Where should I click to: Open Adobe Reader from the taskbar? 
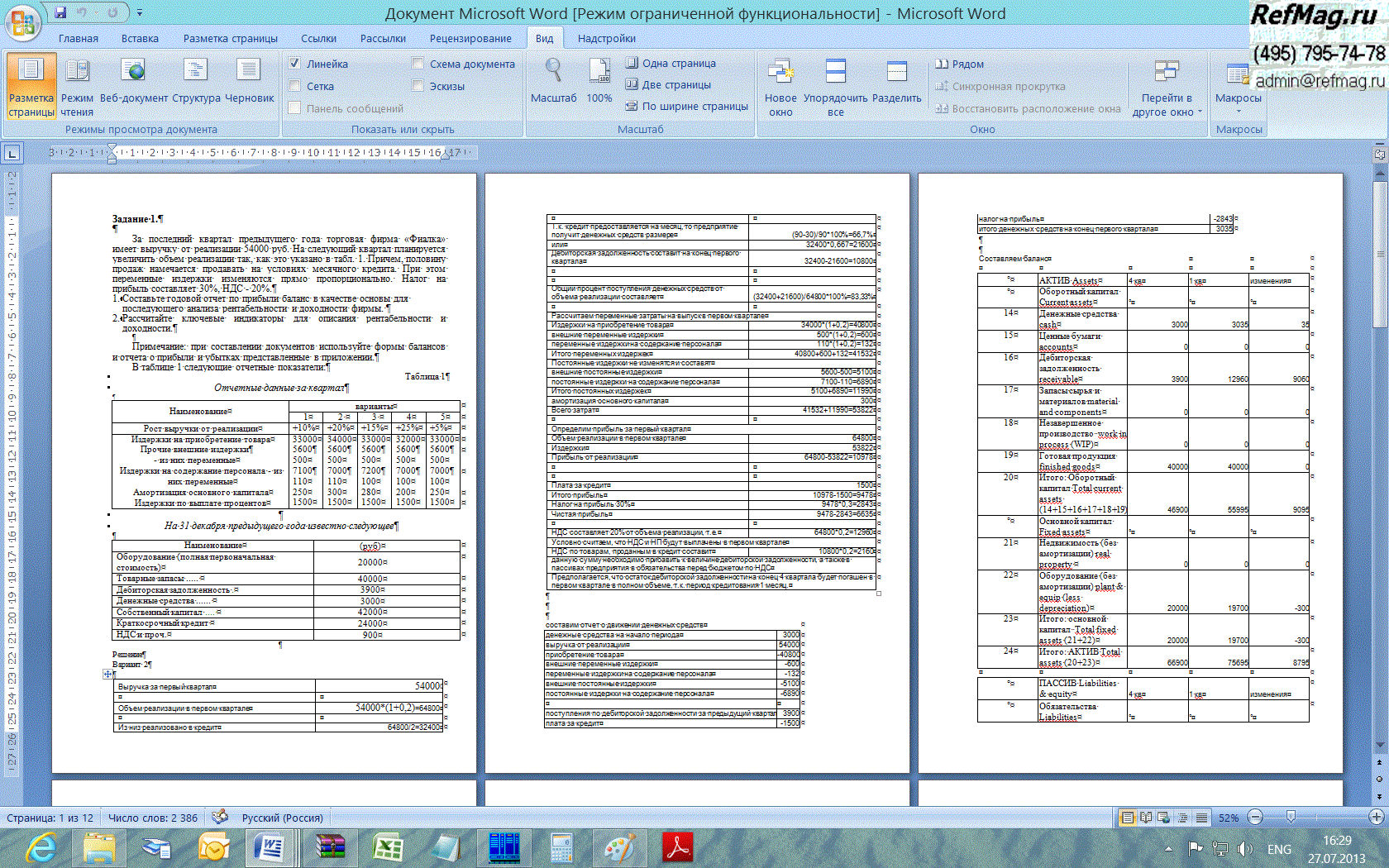(677, 848)
